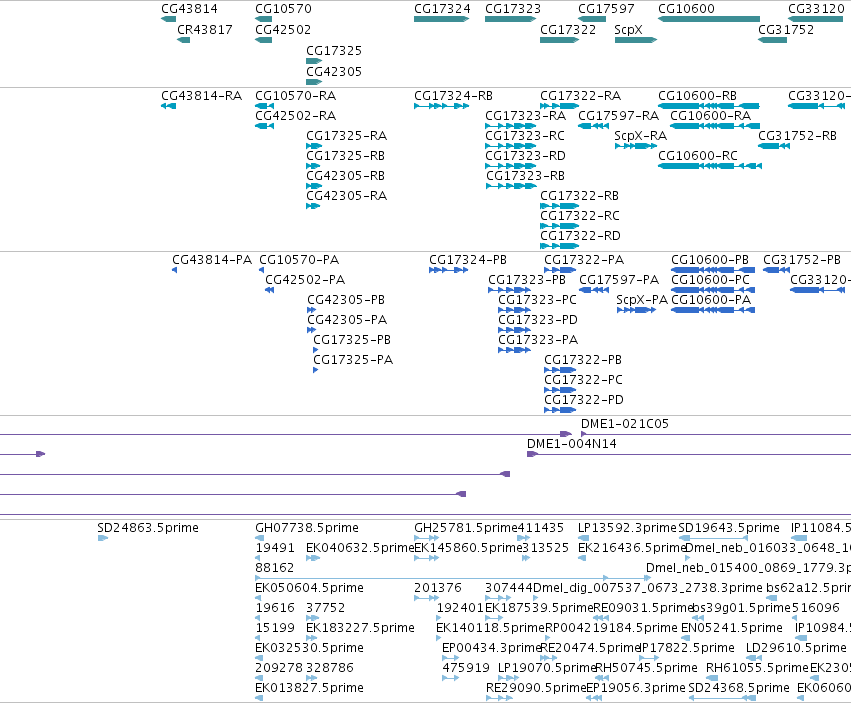
Task: Open the CG31752 gene label
Action: click(786, 30)
